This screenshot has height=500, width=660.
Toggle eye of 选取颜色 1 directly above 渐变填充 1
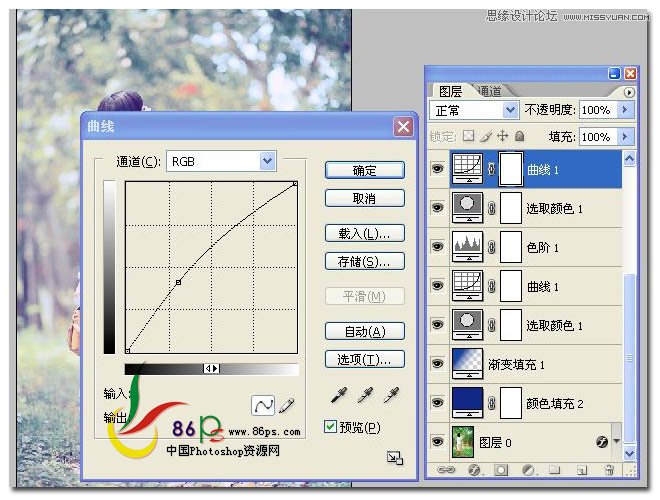(x=438, y=324)
